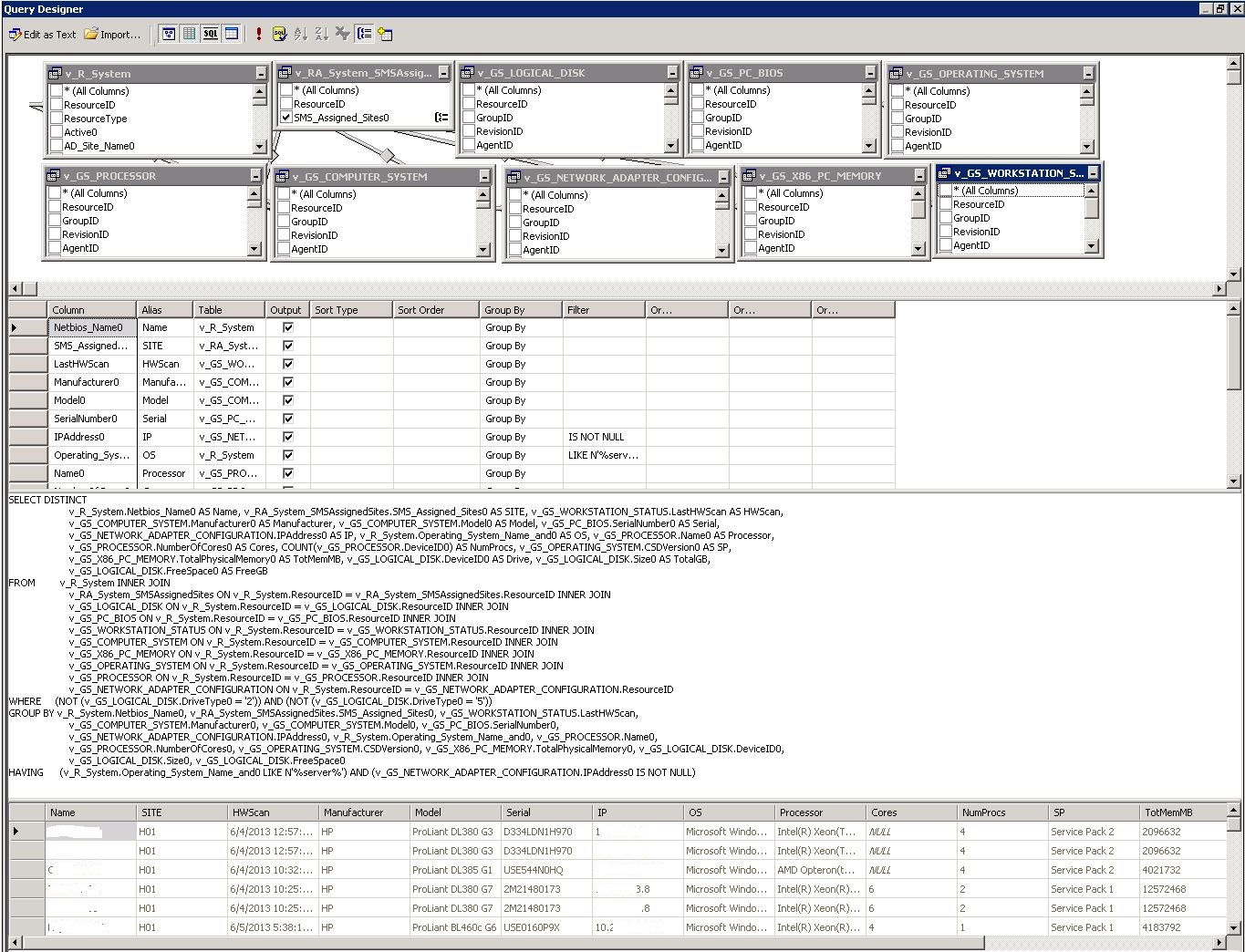Image resolution: width=1245 pixels, height=952 pixels.
Task: Open Group By dropdown for LastHWScan row
Action: [x=521, y=364]
